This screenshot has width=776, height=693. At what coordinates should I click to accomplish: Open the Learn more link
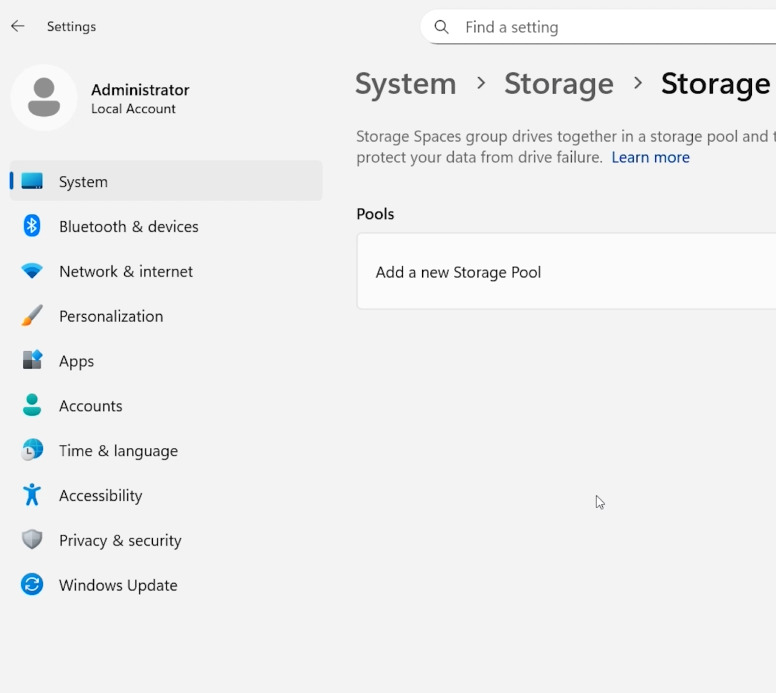point(650,157)
